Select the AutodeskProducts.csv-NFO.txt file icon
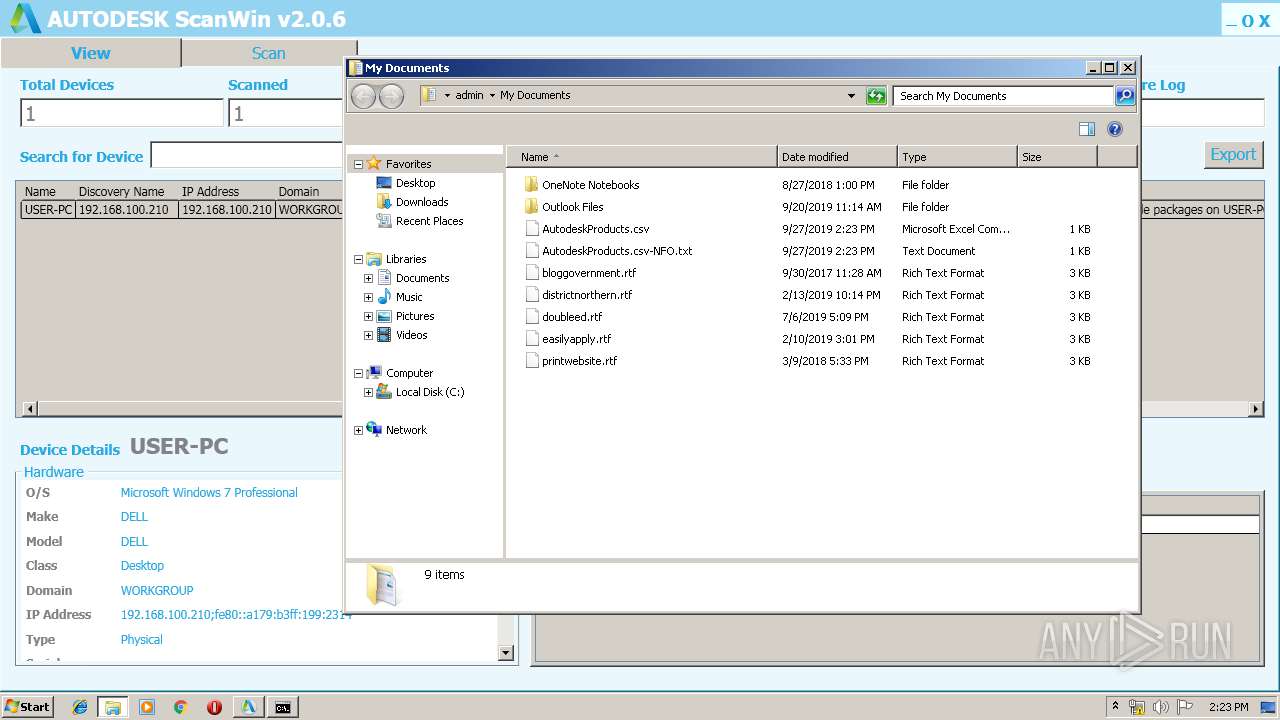 coord(532,251)
